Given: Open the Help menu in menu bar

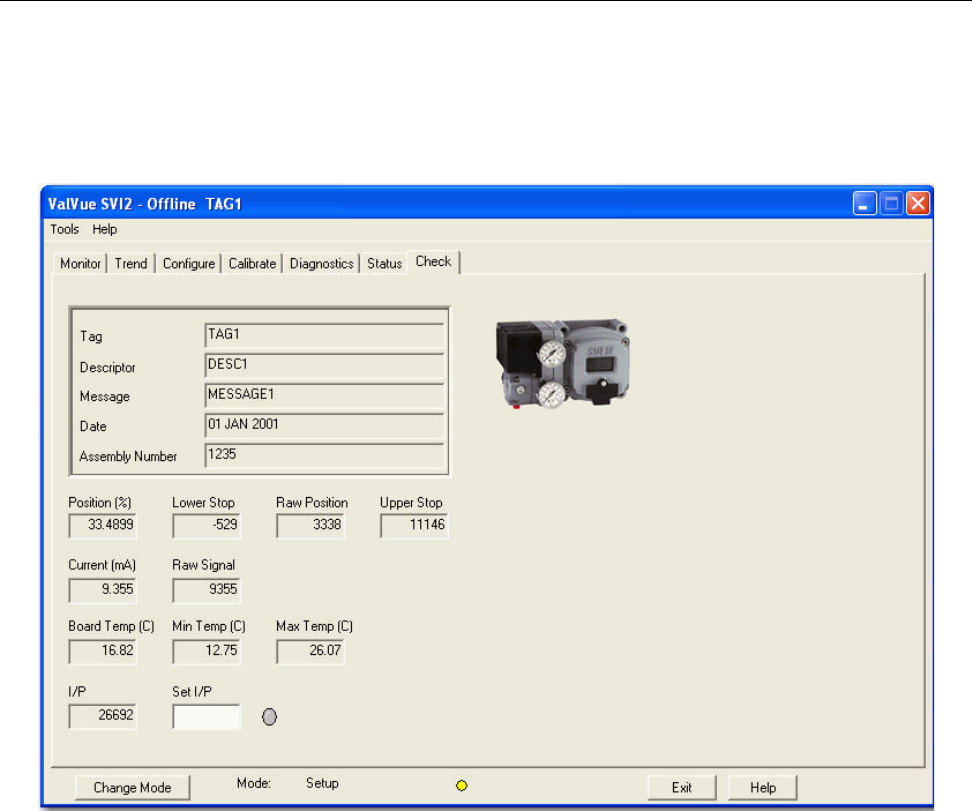Looking at the screenshot, I should [105, 229].
